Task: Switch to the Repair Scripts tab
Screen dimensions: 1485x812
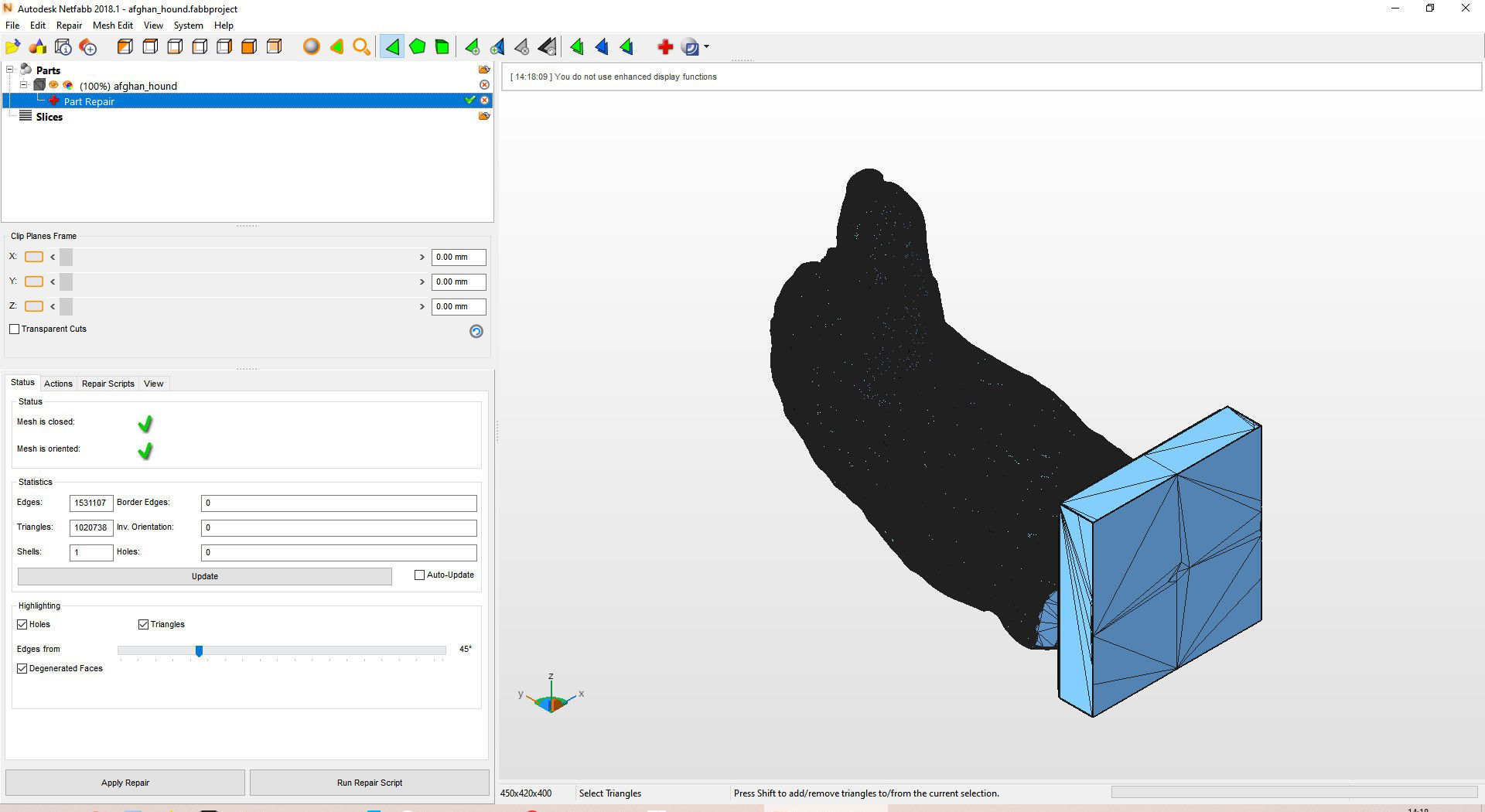Action: click(x=108, y=384)
